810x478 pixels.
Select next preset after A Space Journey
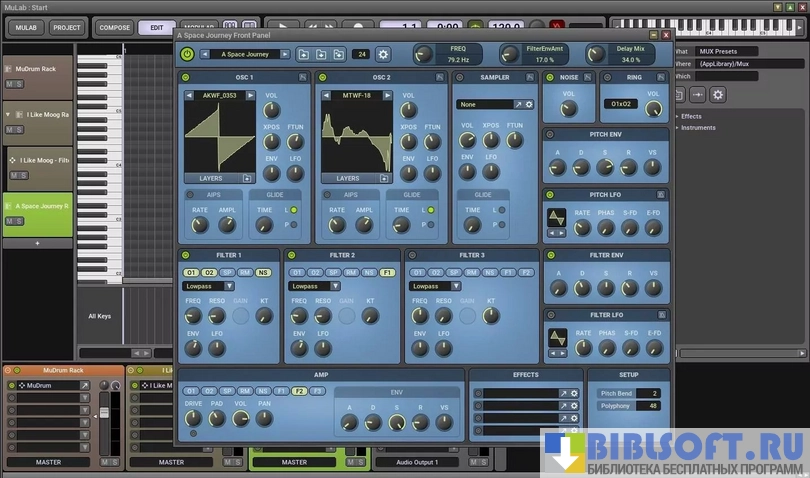[285, 54]
